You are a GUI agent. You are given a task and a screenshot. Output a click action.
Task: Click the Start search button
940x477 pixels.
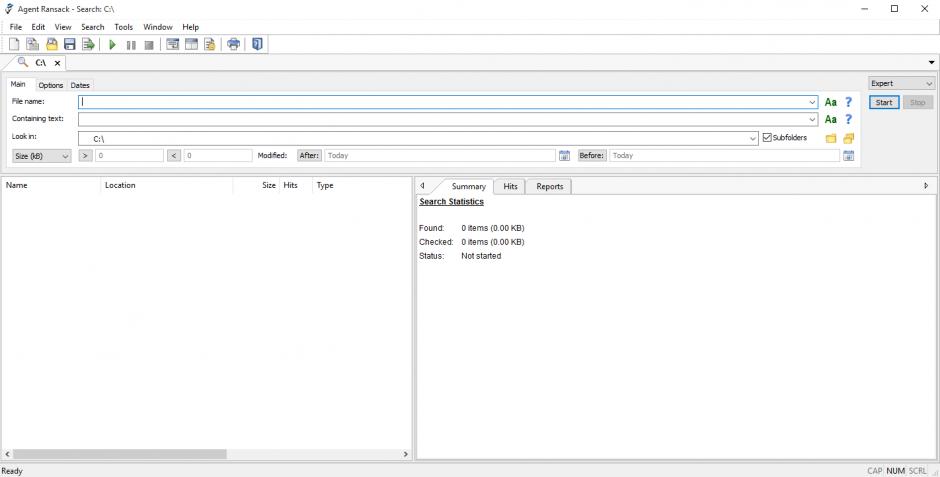pyautogui.click(x=884, y=102)
